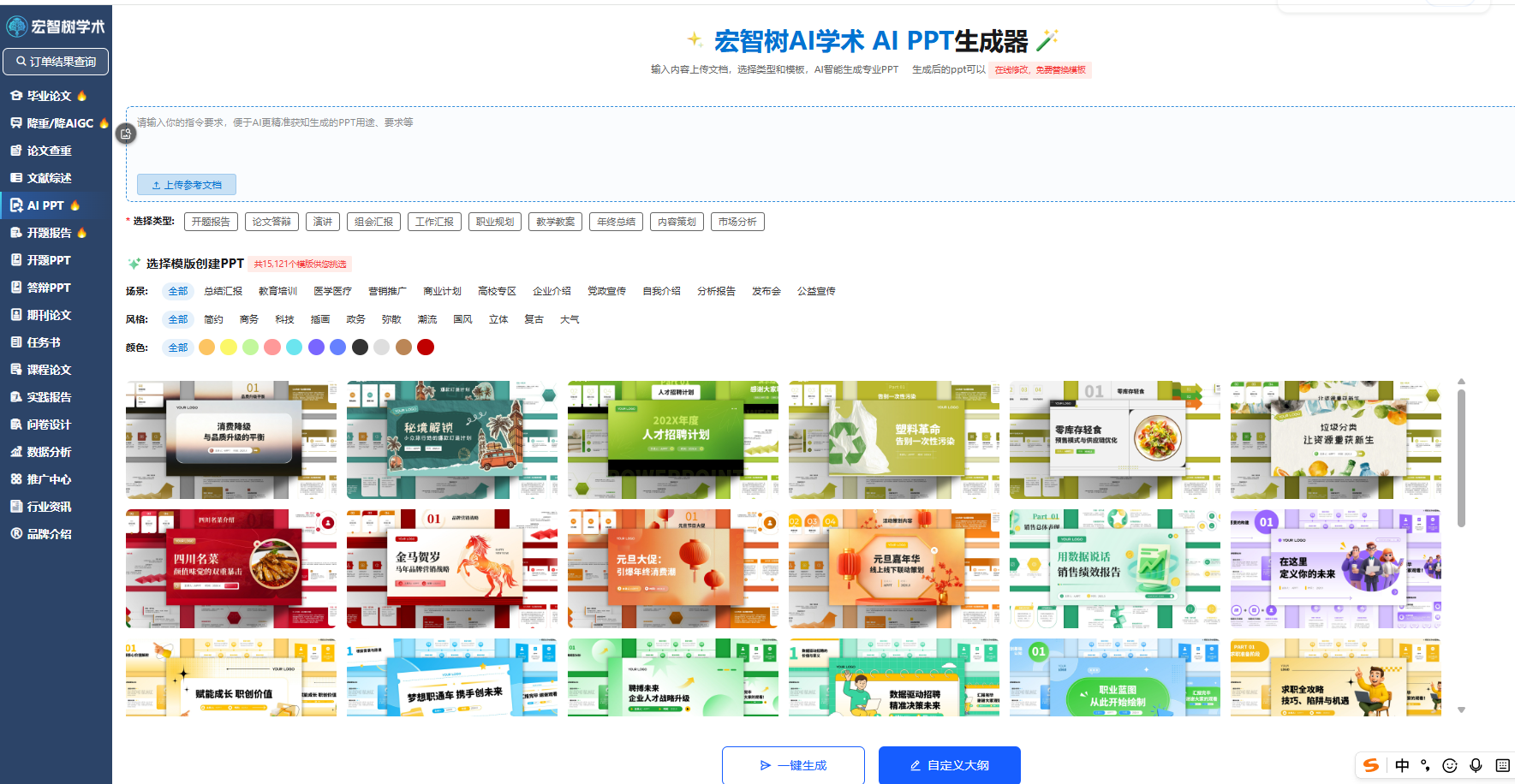Select the 答辩PPT sidebar icon

click(x=16, y=288)
